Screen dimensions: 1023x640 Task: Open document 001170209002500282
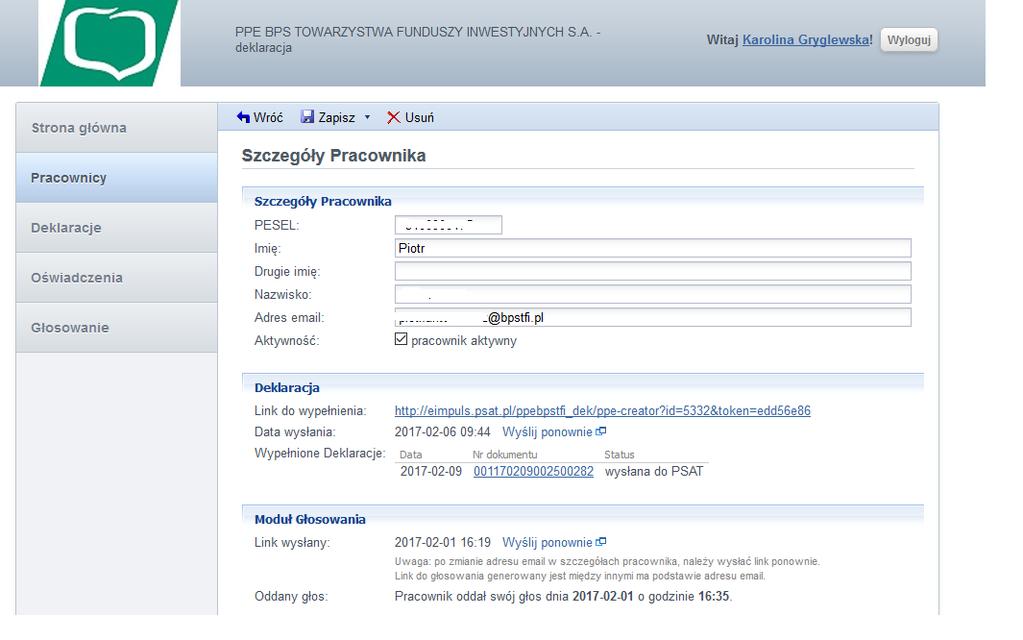point(533,471)
